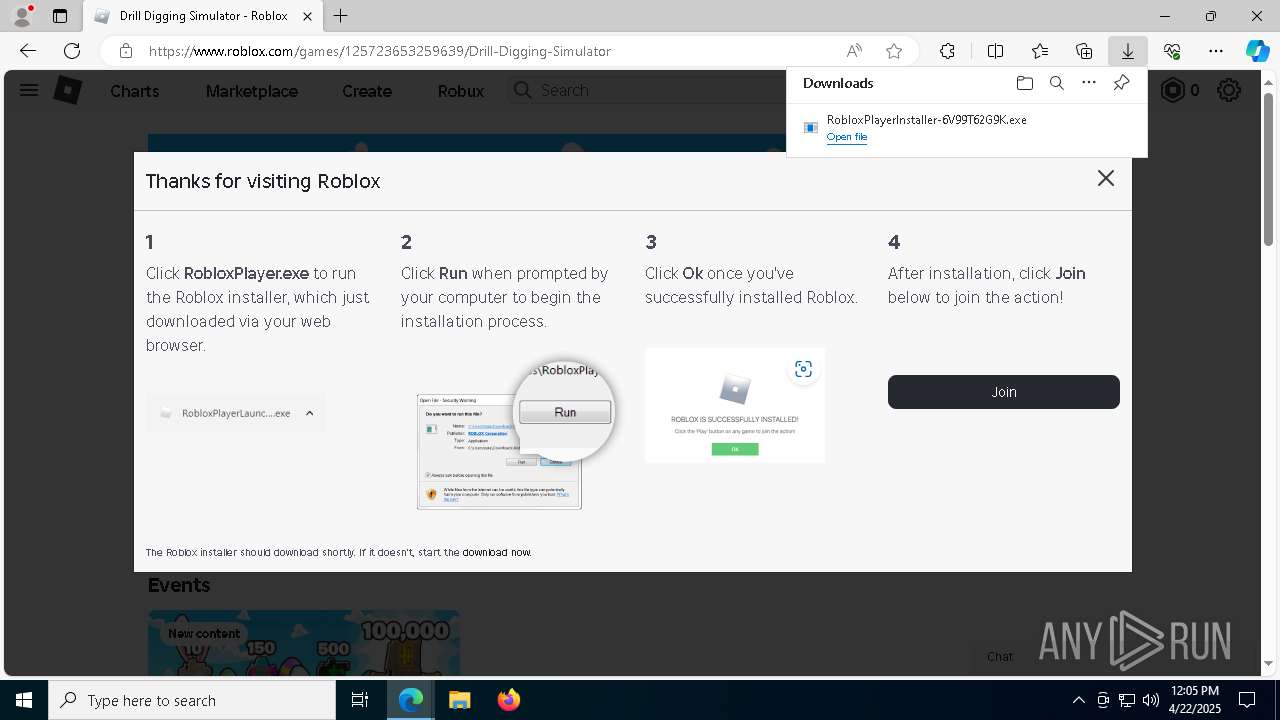The image size is (1280, 720).
Task: Open Task View on the taskbar
Action: (x=360, y=700)
